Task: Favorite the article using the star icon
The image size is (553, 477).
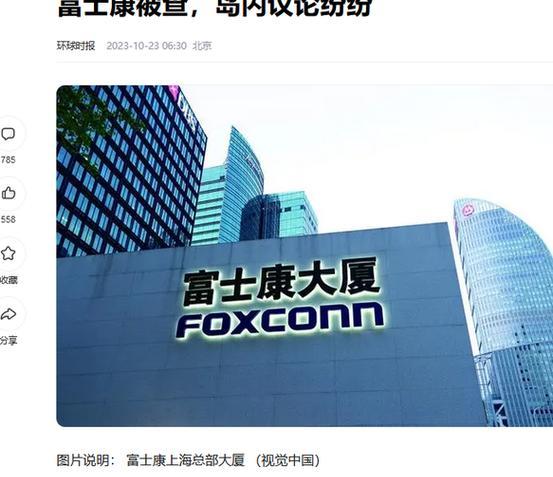Action: tap(8, 253)
